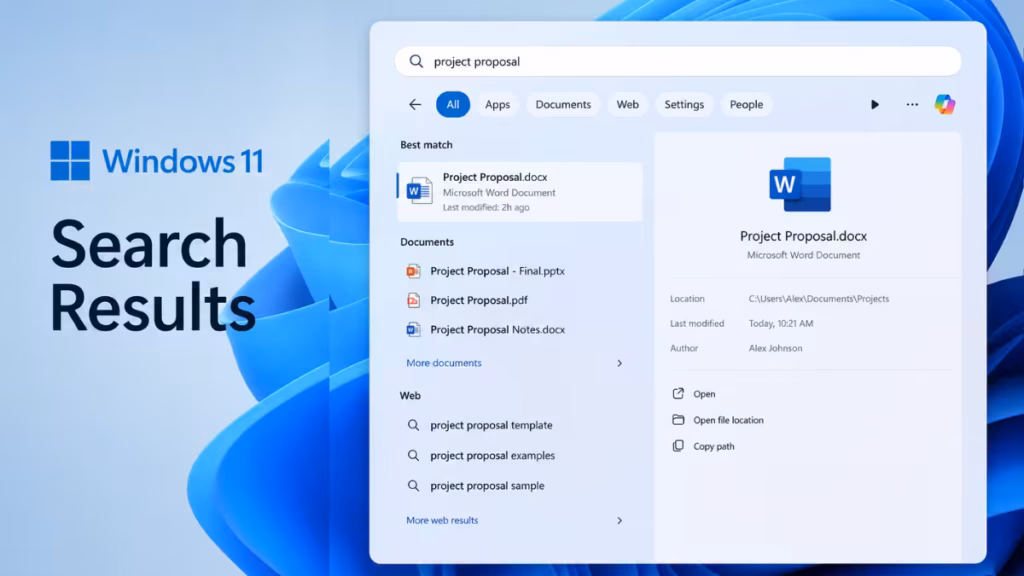The height and width of the screenshot is (576, 1024).
Task: Select the All filter tab
Action: click(x=453, y=104)
